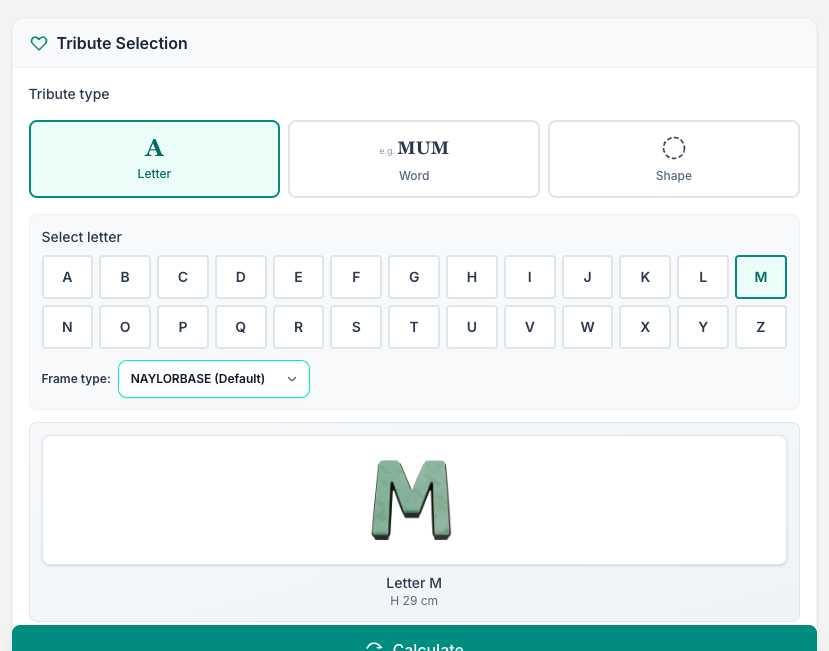Click the chevron in NAYLORBASE dropdown
This screenshot has width=829, height=651.
(292, 379)
